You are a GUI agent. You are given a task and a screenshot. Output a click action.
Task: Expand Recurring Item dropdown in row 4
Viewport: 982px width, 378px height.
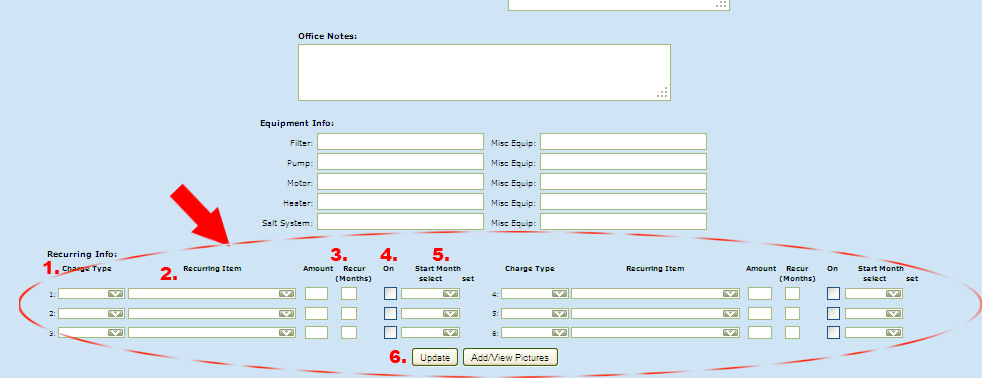click(x=655, y=294)
